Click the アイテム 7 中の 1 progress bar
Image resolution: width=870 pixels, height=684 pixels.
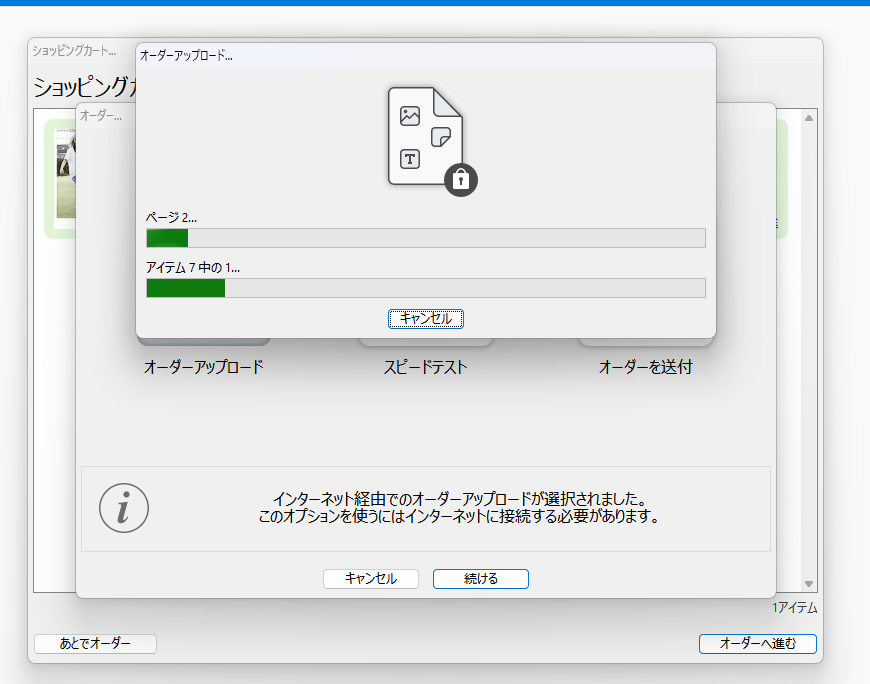pyautogui.click(x=425, y=288)
